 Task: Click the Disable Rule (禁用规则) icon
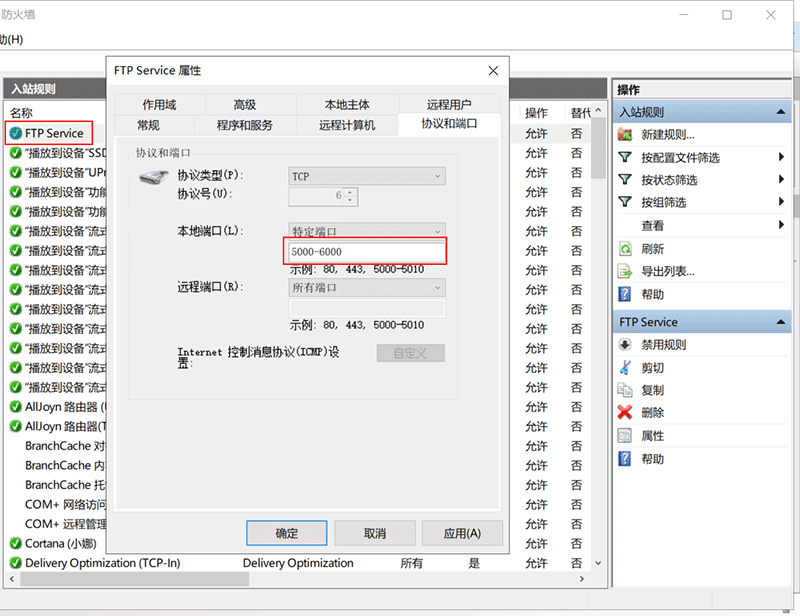(624, 344)
